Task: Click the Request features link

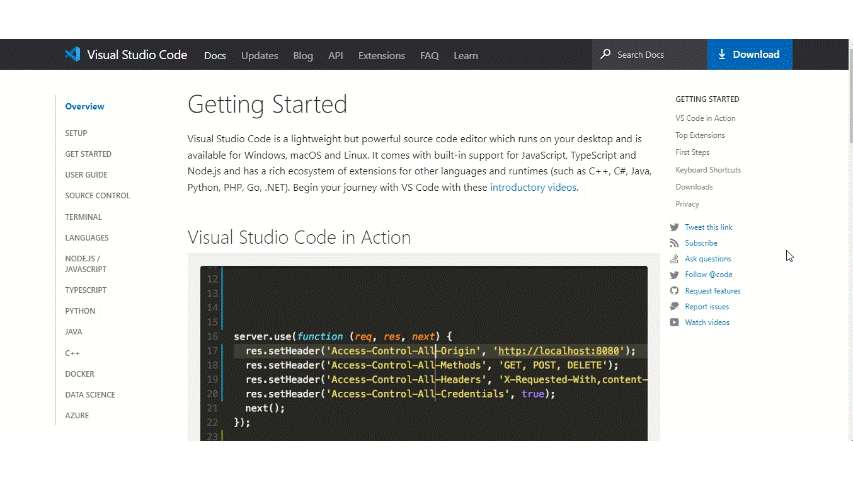Action: coord(713,291)
